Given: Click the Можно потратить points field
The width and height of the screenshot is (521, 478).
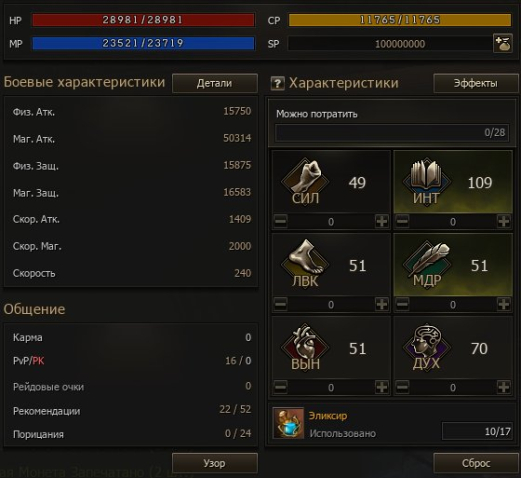Looking at the screenshot, I should pyautogui.click(x=392, y=133).
